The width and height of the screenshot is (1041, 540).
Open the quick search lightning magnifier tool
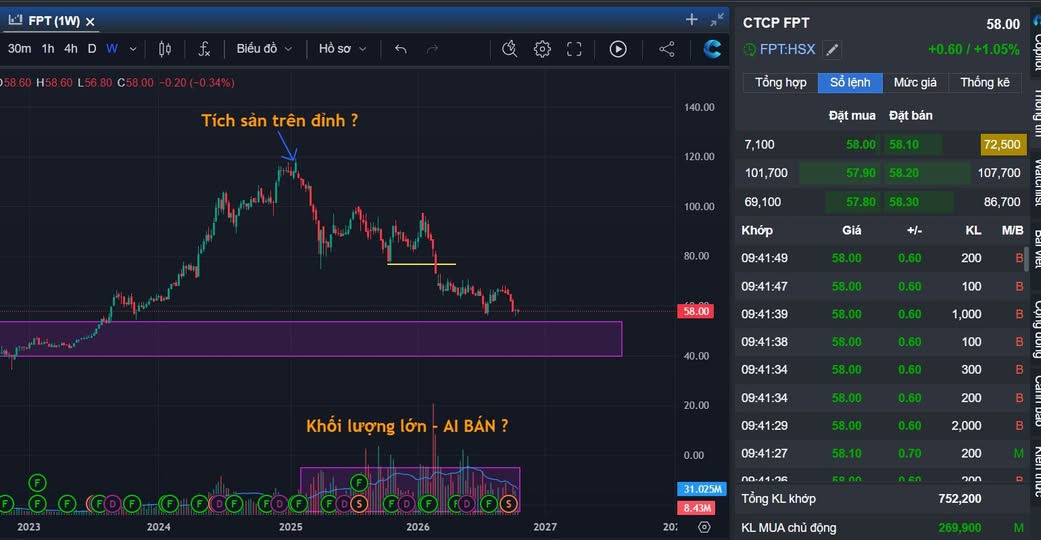tap(509, 49)
